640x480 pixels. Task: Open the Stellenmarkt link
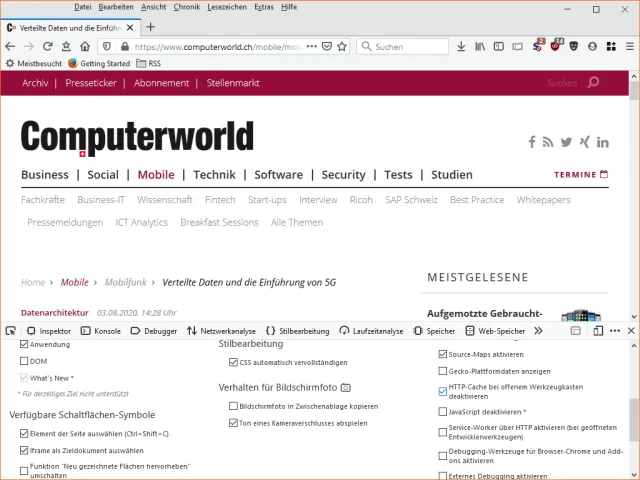[x=233, y=83]
